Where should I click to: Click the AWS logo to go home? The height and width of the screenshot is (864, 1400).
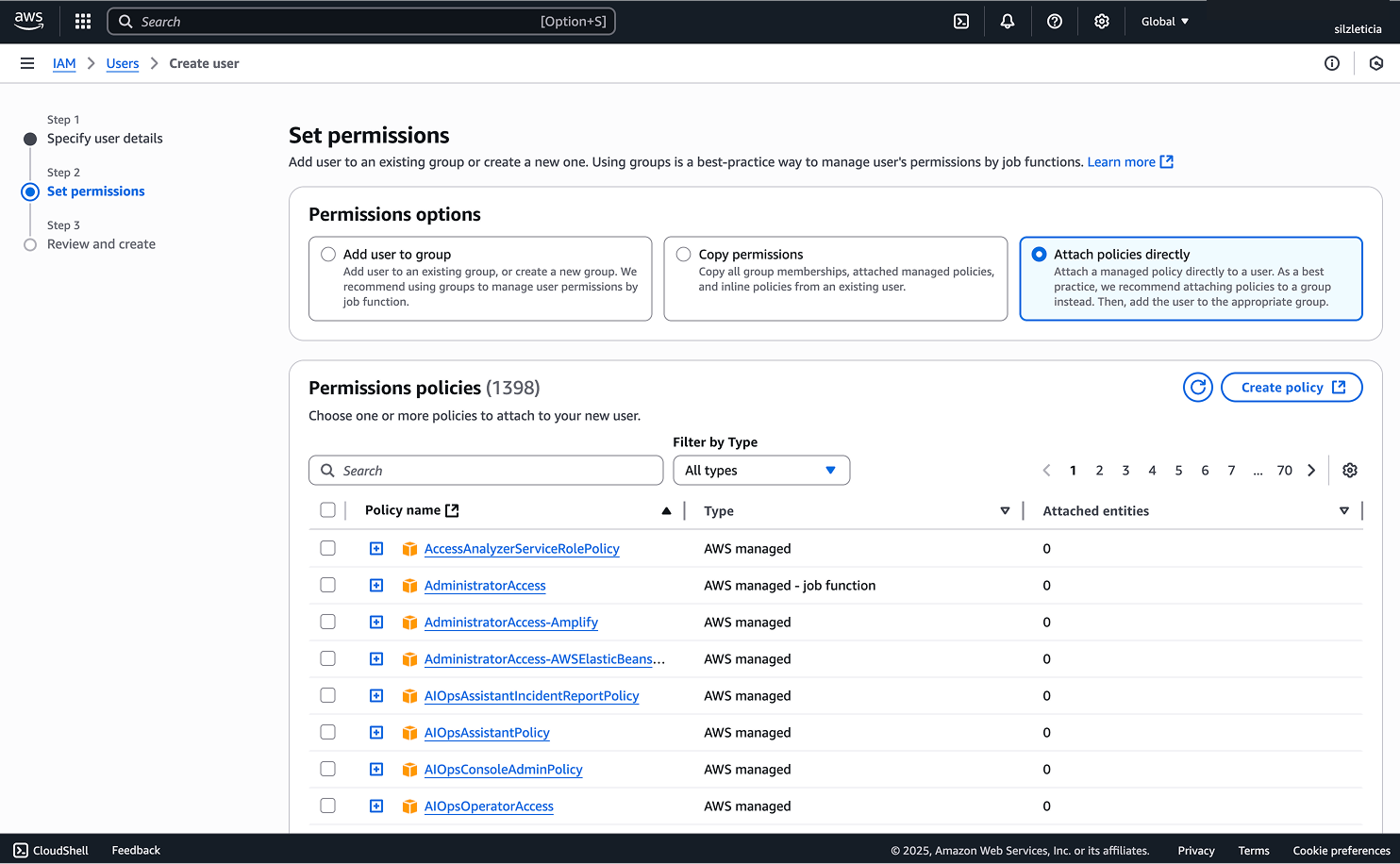pyautogui.click(x=28, y=21)
